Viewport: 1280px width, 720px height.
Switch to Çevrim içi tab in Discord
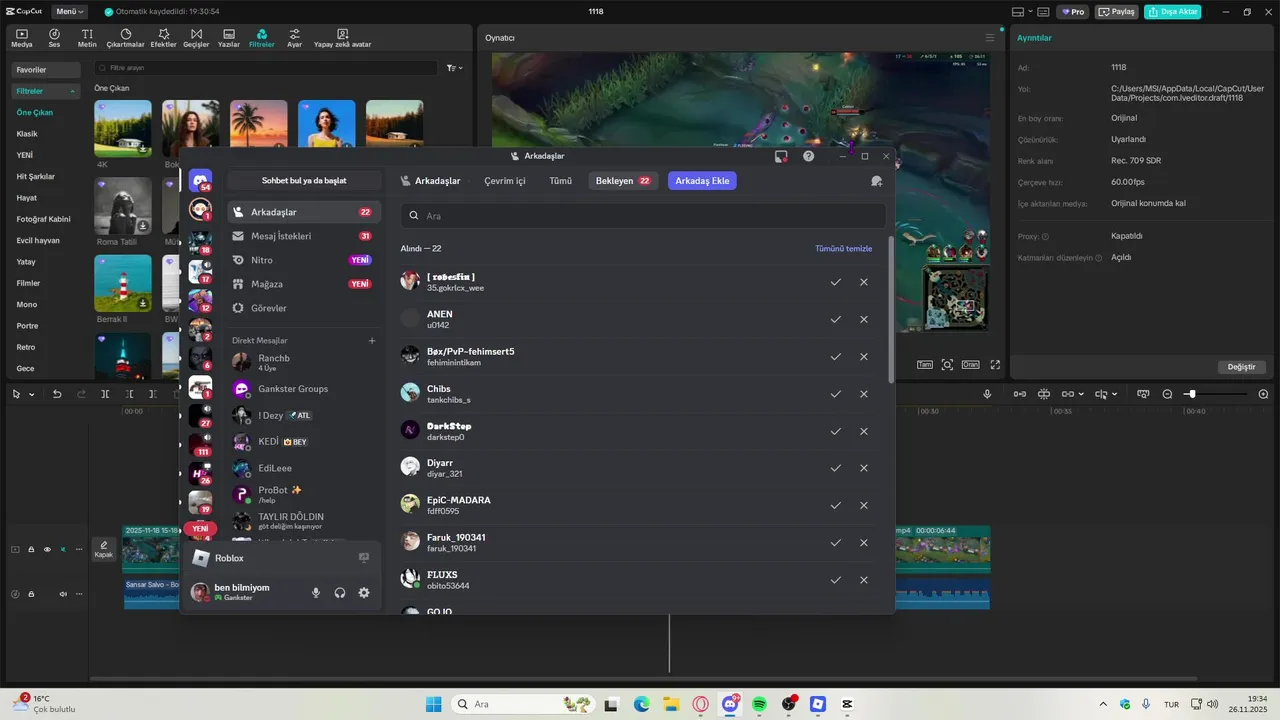(505, 181)
